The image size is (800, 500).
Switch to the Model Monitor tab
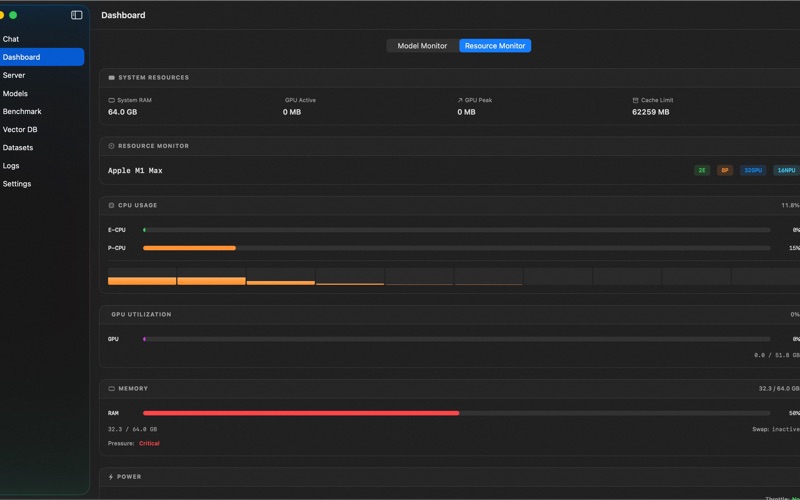(422, 46)
